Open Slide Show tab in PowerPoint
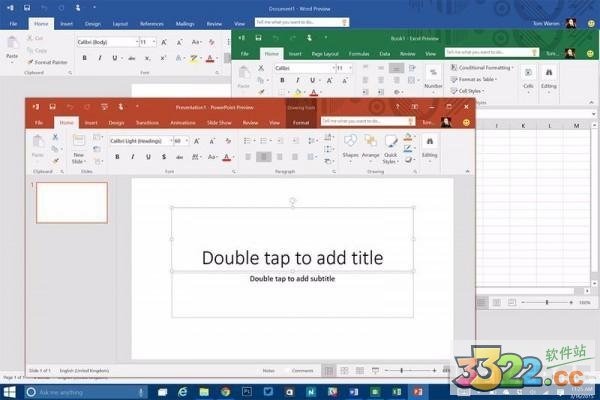 tap(219, 122)
